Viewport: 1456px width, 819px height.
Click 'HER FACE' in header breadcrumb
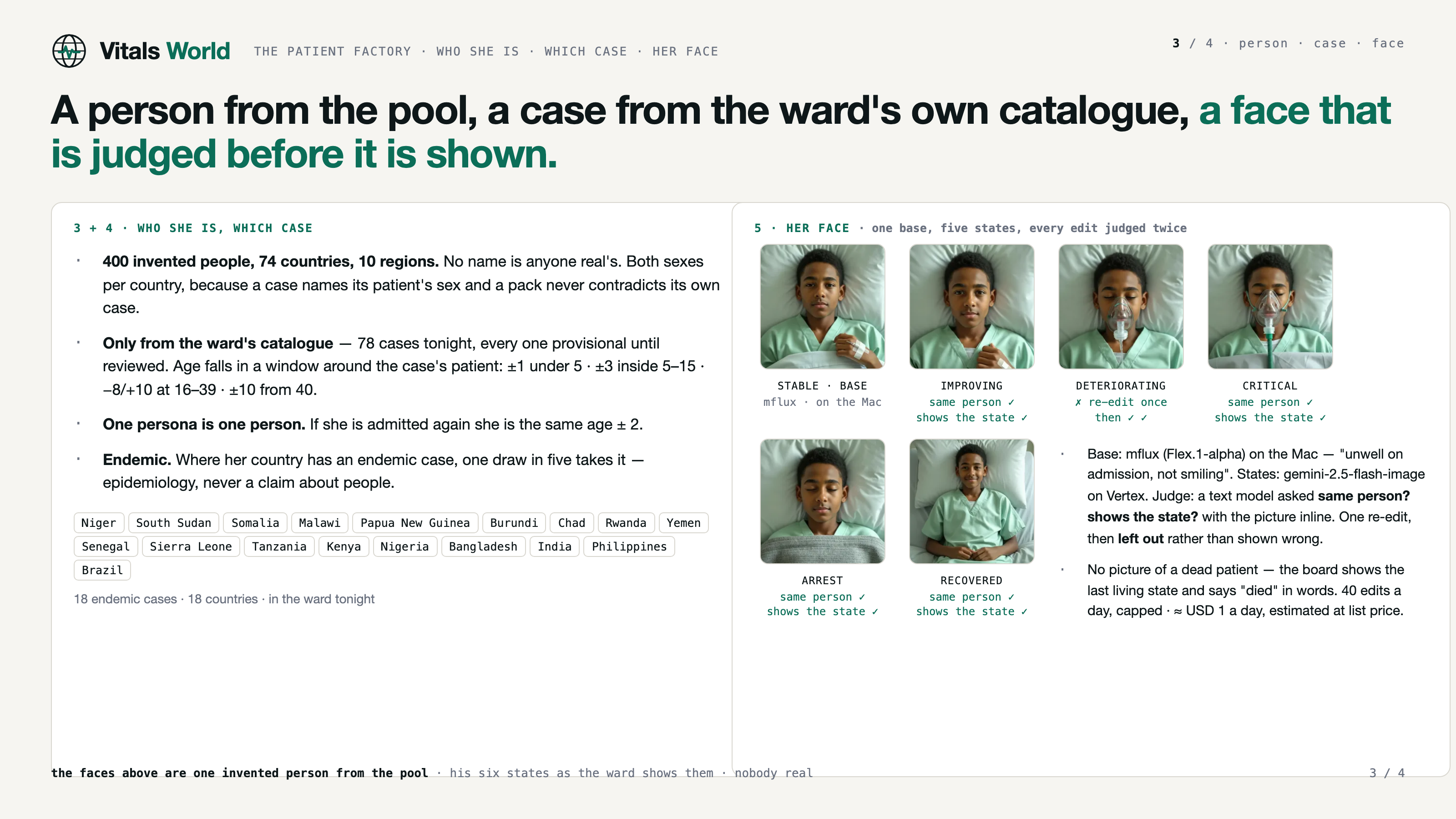click(685, 51)
